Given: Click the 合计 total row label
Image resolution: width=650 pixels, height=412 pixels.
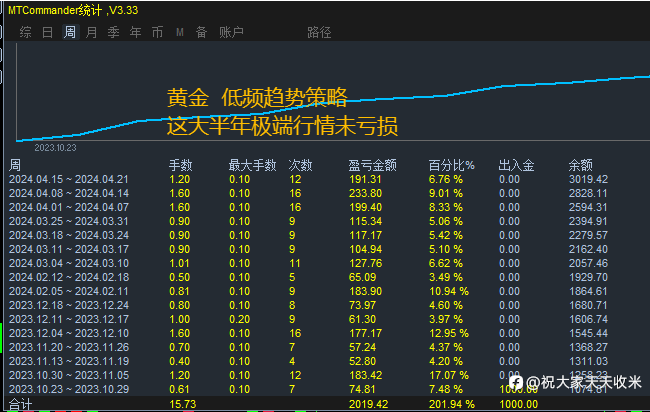Looking at the screenshot, I should point(20,405).
